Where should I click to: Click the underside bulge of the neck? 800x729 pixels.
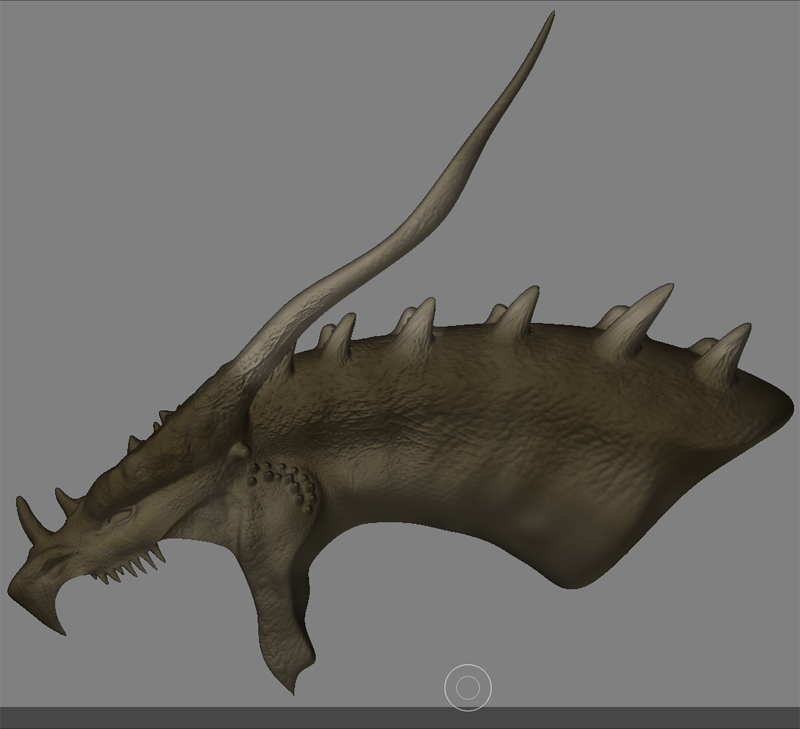[x=580, y=560]
